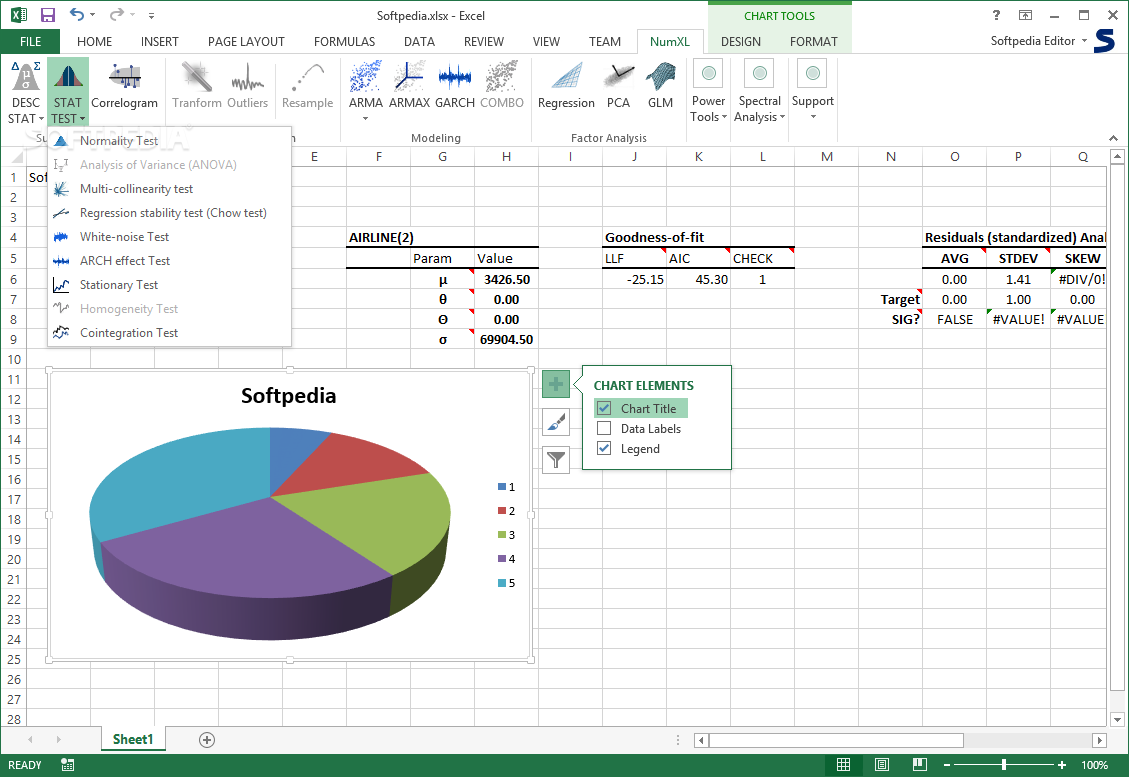Open the Regression factor analysis tool
Image resolution: width=1129 pixels, height=777 pixels.
coord(566,86)
